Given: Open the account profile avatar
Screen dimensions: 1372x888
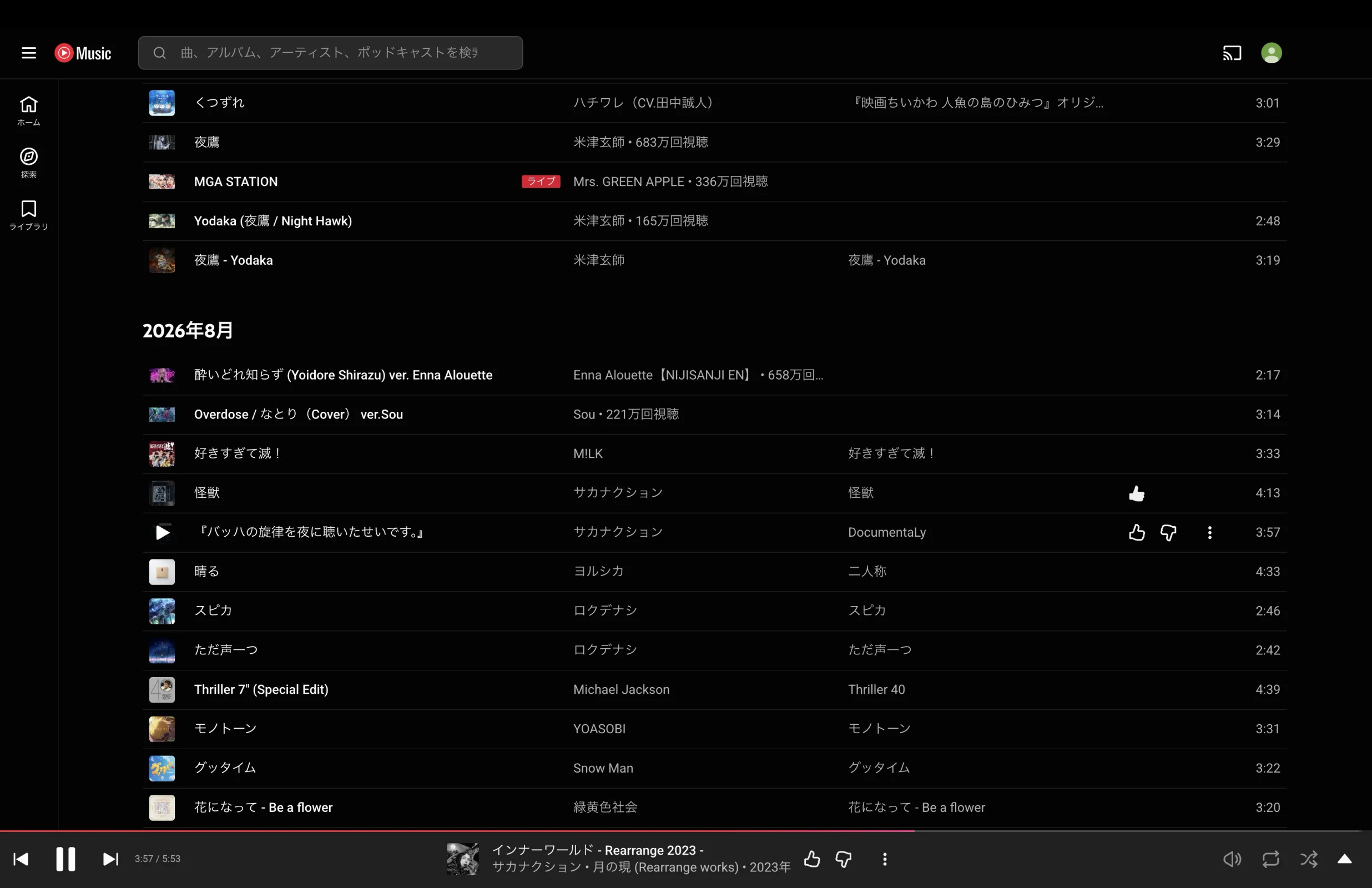Looking at the screenshot, I should 1271,53.
